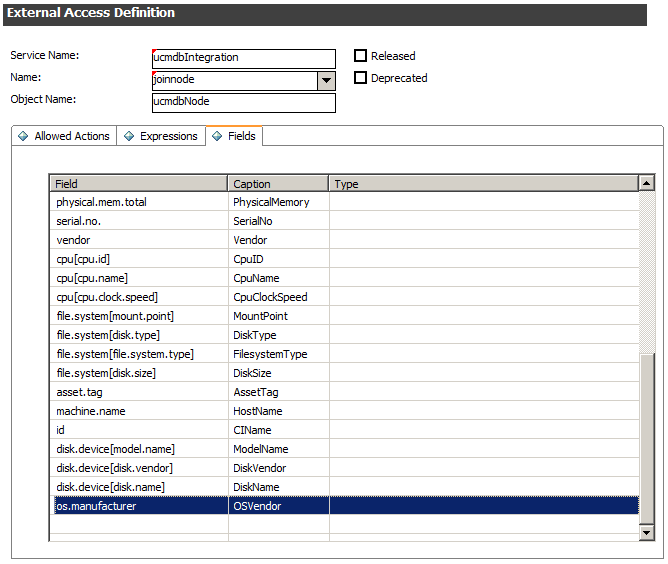Click the diamond icon on Fields tab
The width and height of the screenshot is (668, 564).
tap(217, 136)
